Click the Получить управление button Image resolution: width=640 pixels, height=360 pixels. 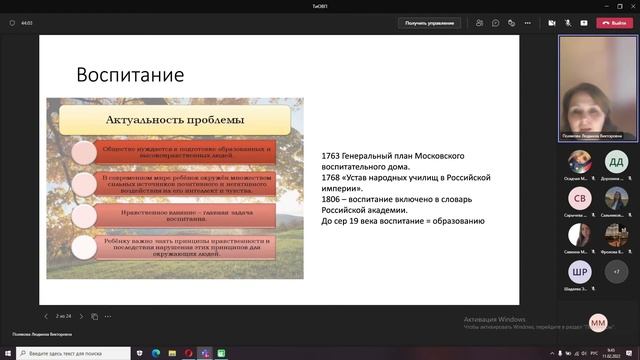429,23
